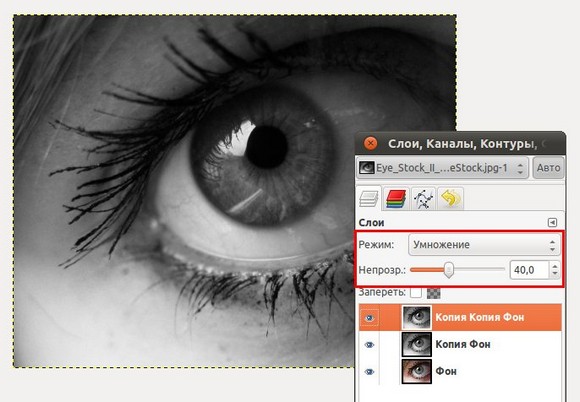Click the Фон layer thumbnail
Screen dimensions: 580x402
417,371
